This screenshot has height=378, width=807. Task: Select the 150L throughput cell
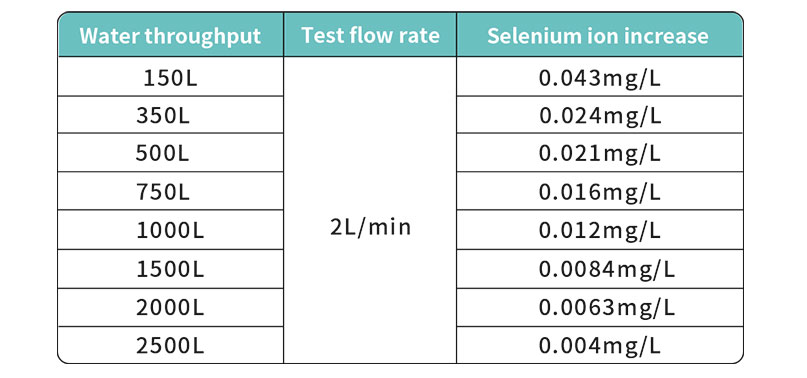(x=170, y=77)
